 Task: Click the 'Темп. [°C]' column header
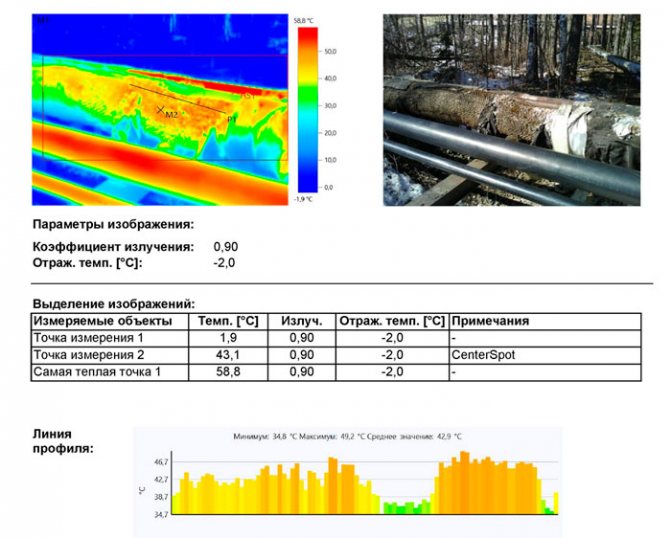click(x=228, y=321)
